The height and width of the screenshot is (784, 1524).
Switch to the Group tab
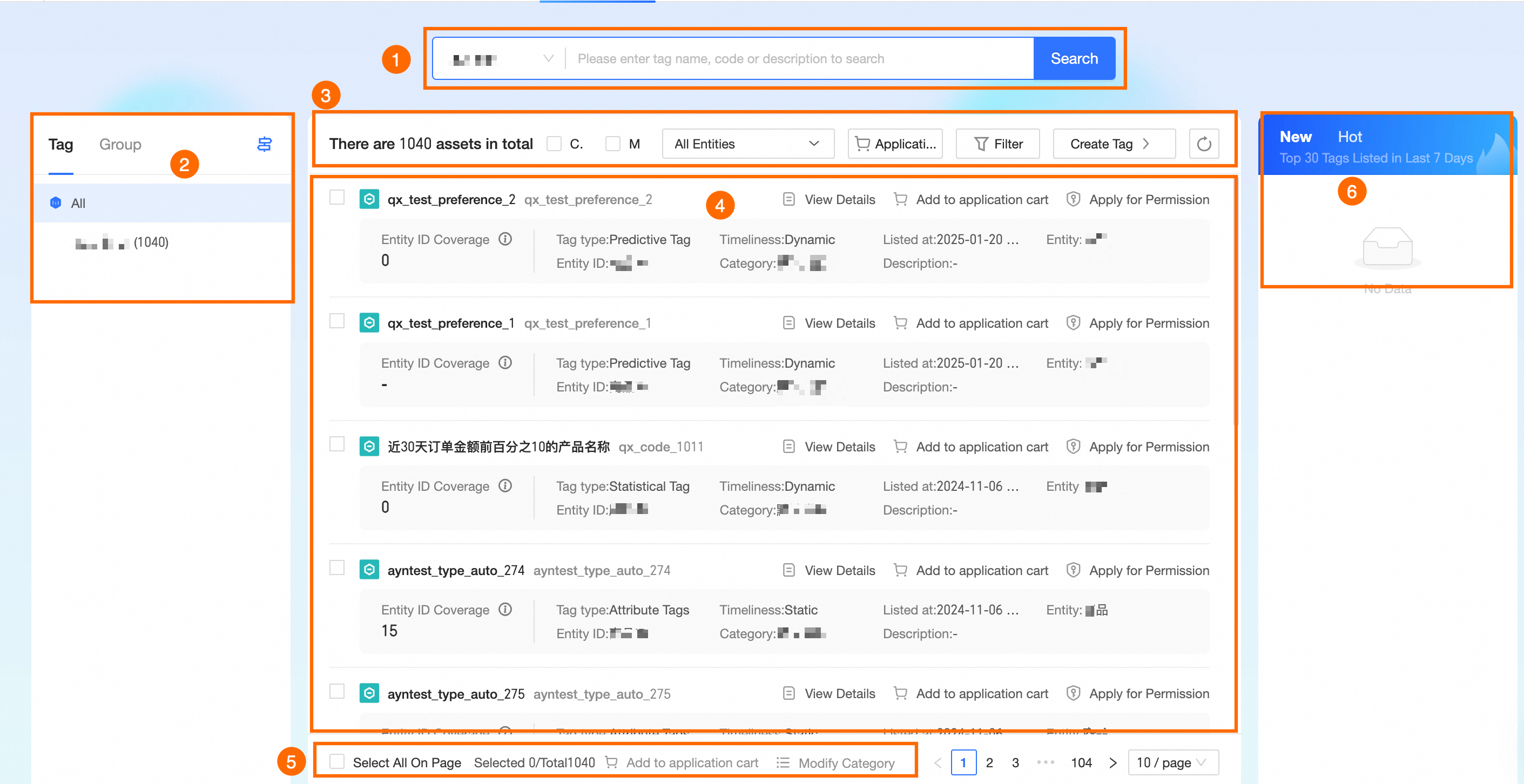tap(120, 144)
